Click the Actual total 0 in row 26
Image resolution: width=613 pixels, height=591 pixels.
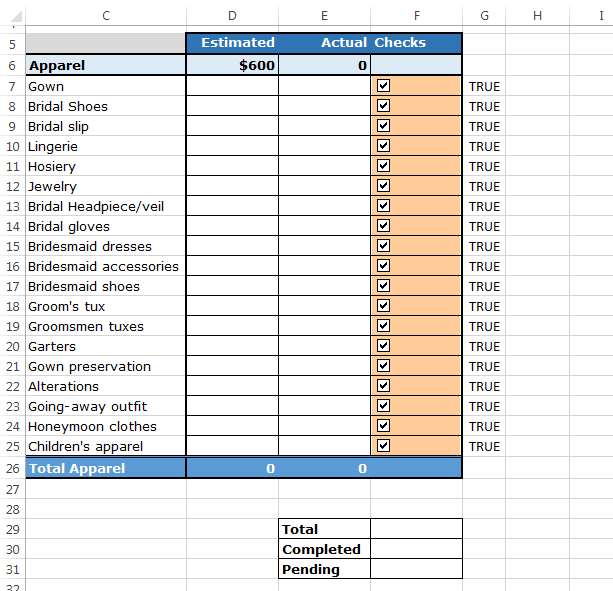point(324,468)
